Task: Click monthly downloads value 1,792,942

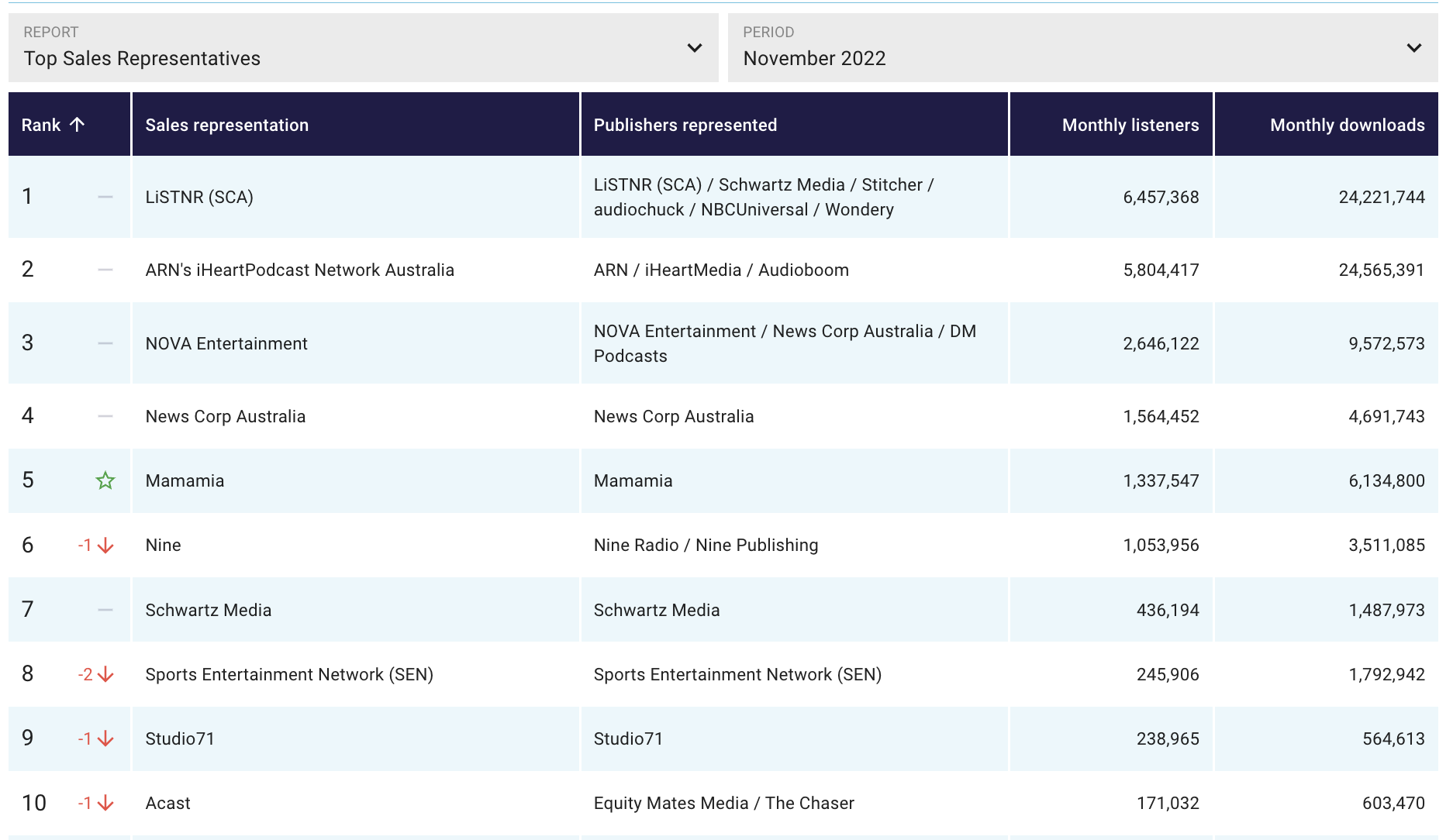Action: 1386,674
